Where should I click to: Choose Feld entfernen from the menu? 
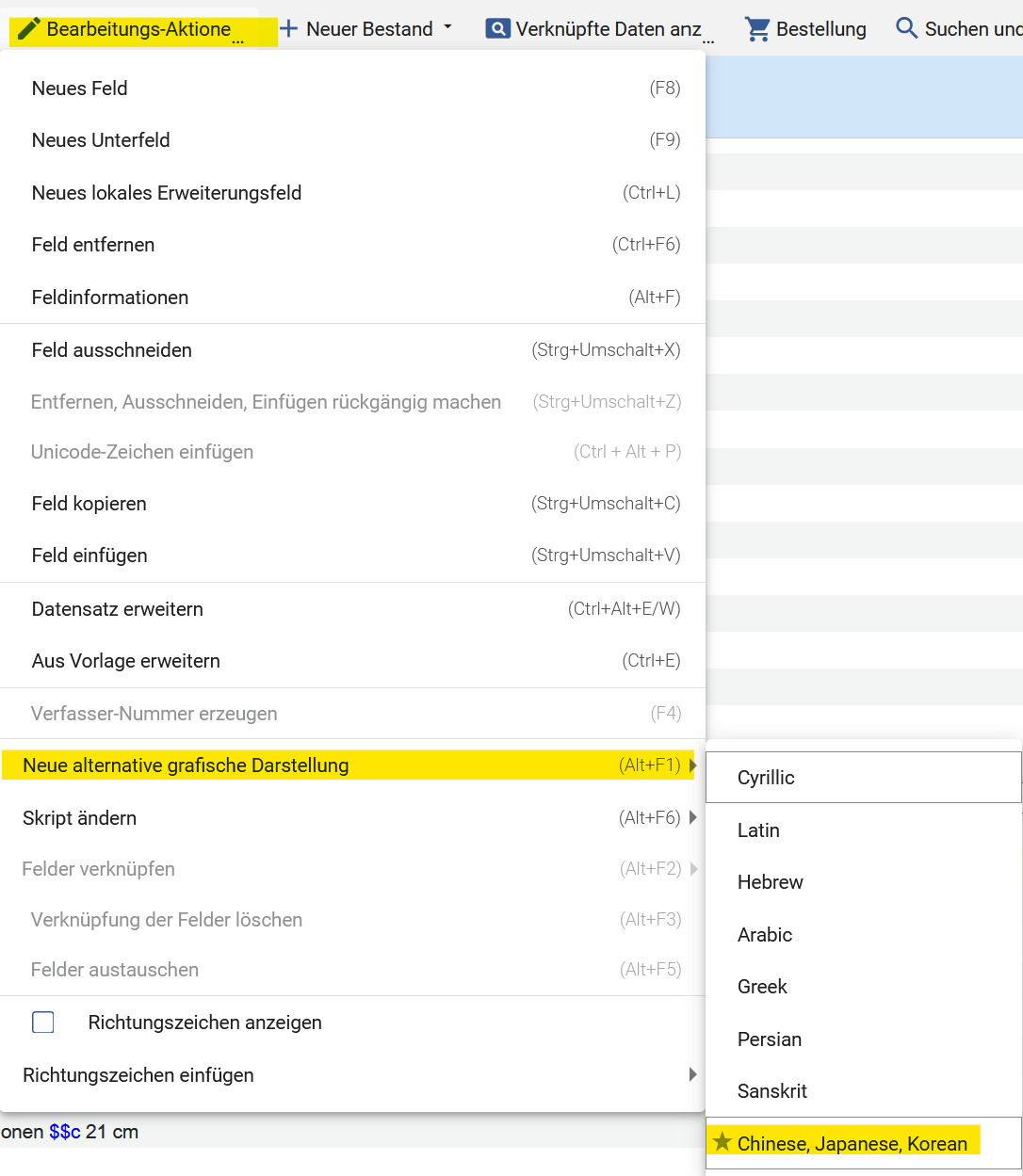pyautogui.click(x=93, y=245)
